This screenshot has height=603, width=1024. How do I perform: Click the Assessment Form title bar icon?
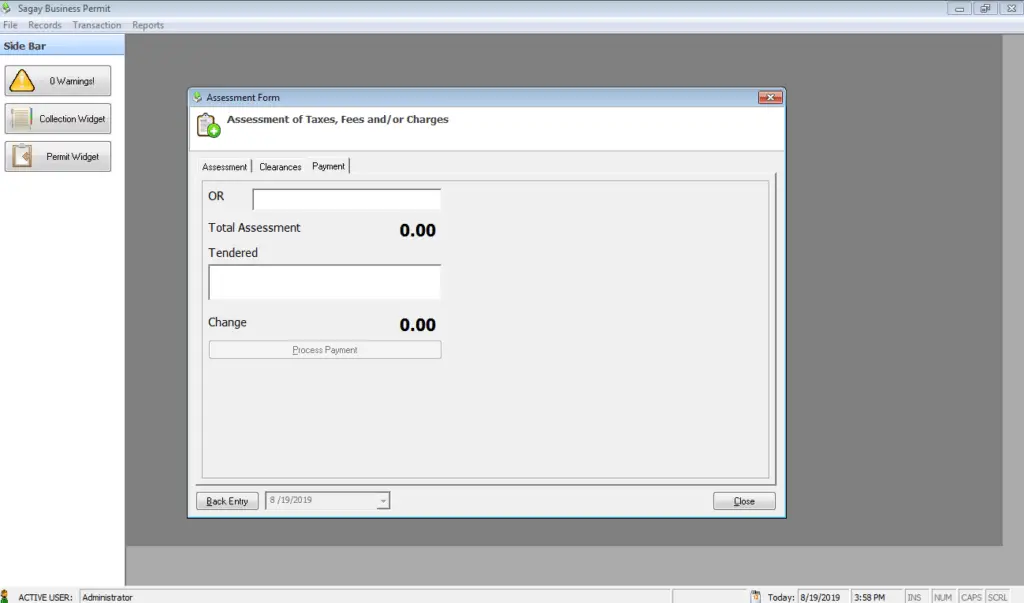(x=196, y=97)
